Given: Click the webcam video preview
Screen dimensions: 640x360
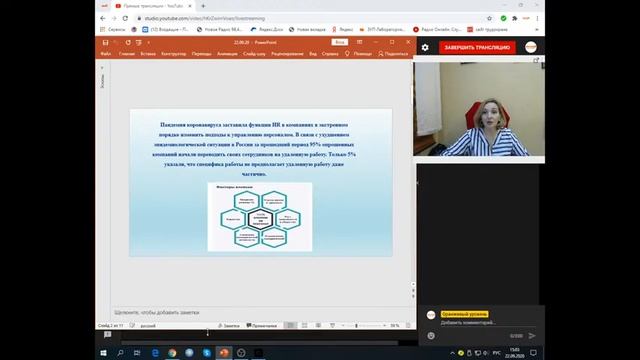Looking at the screenshot, I should [479, 109].
